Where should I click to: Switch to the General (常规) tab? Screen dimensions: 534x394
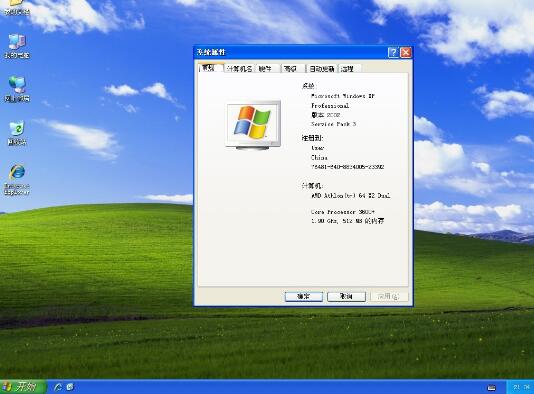[x=210, y=68]
